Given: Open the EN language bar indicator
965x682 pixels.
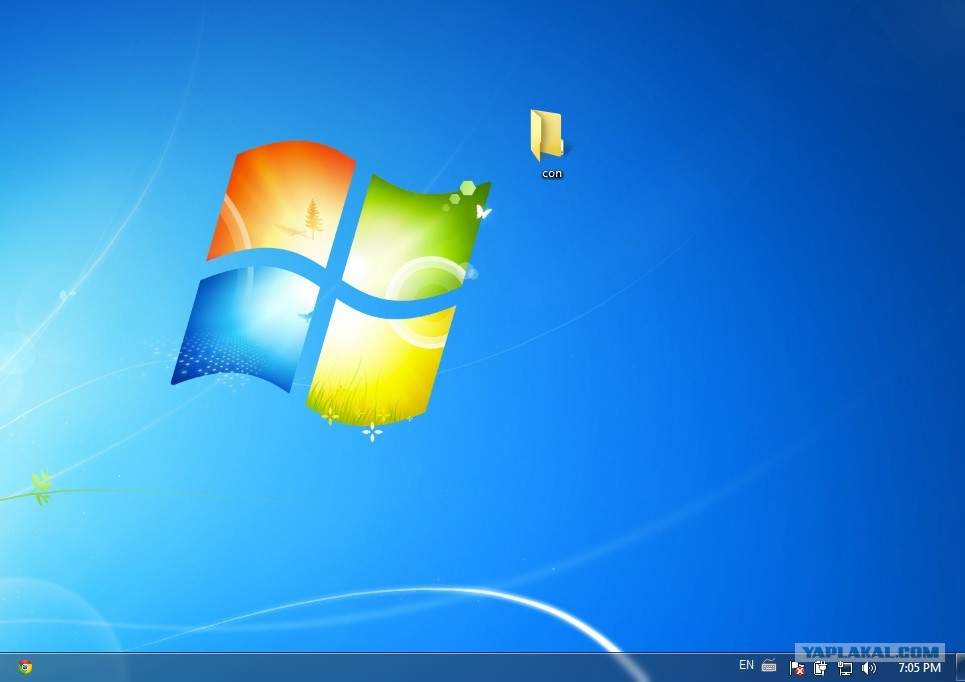Looking at the screenshot, I should (x=746, y=665).
